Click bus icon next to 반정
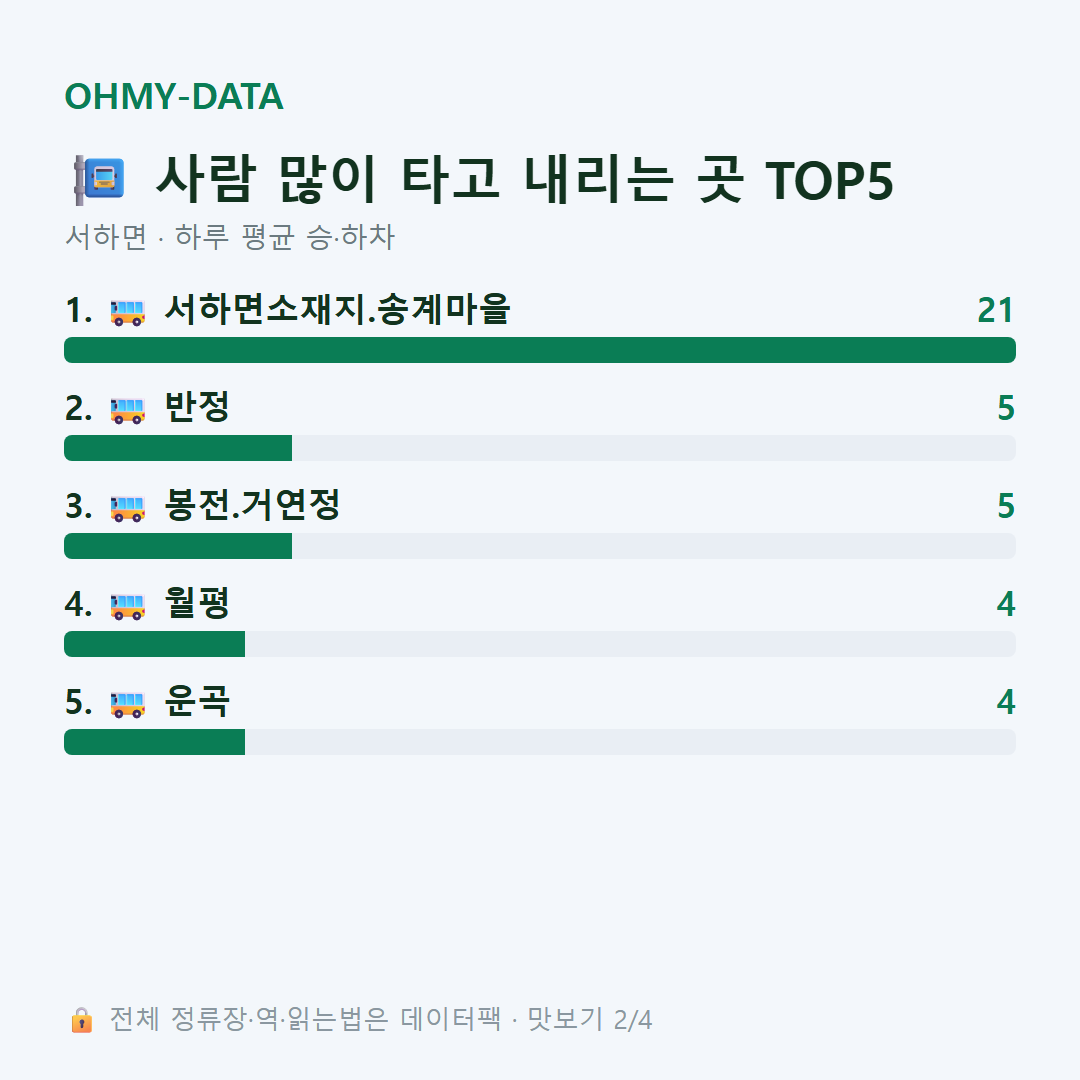Screen dimensions: 1080x1080 (128, 410)
